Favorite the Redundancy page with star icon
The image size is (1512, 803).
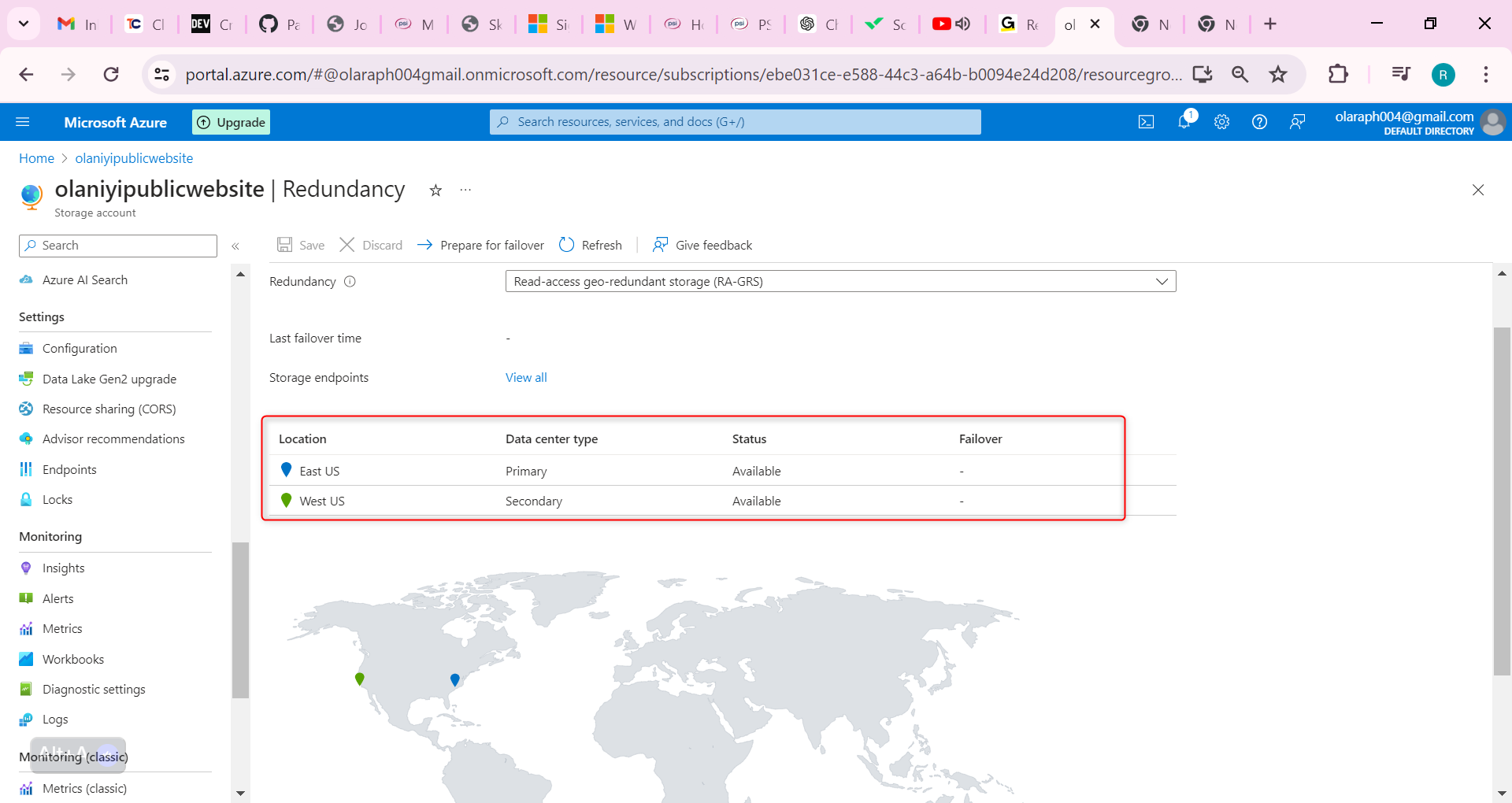tap(435, 191)
